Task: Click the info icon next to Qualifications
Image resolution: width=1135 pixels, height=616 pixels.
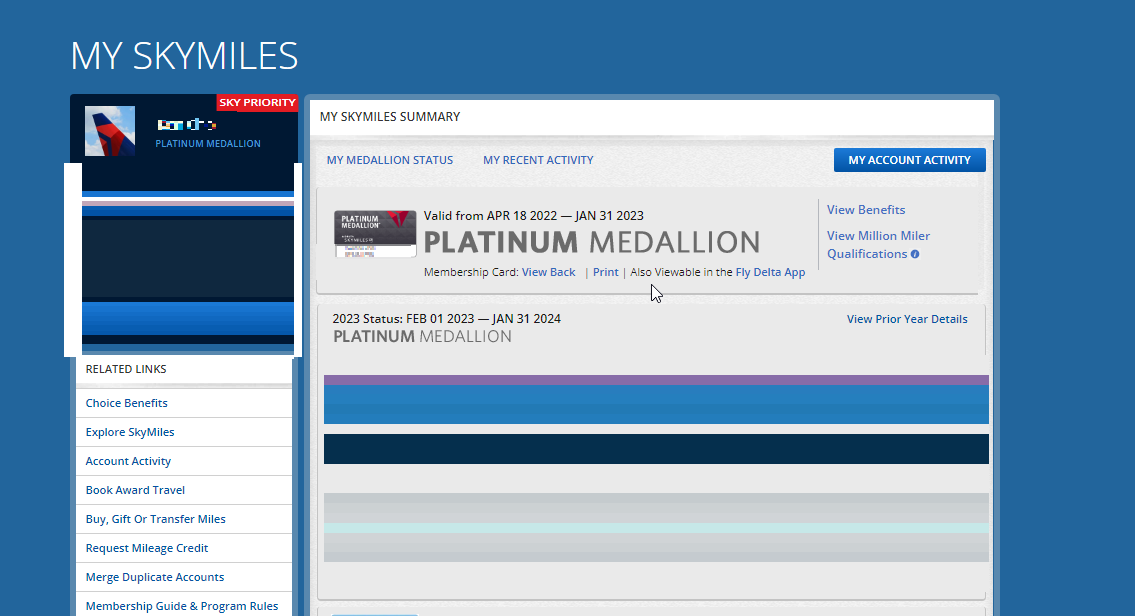Action: point(915,254)
